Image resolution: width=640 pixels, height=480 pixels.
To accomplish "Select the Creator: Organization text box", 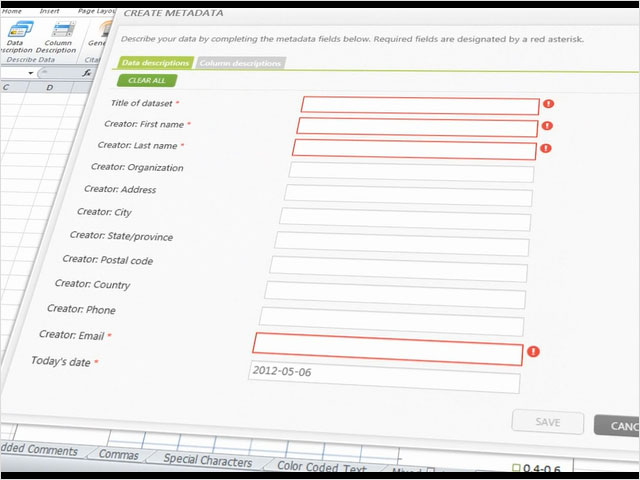I will pos(410,172).
